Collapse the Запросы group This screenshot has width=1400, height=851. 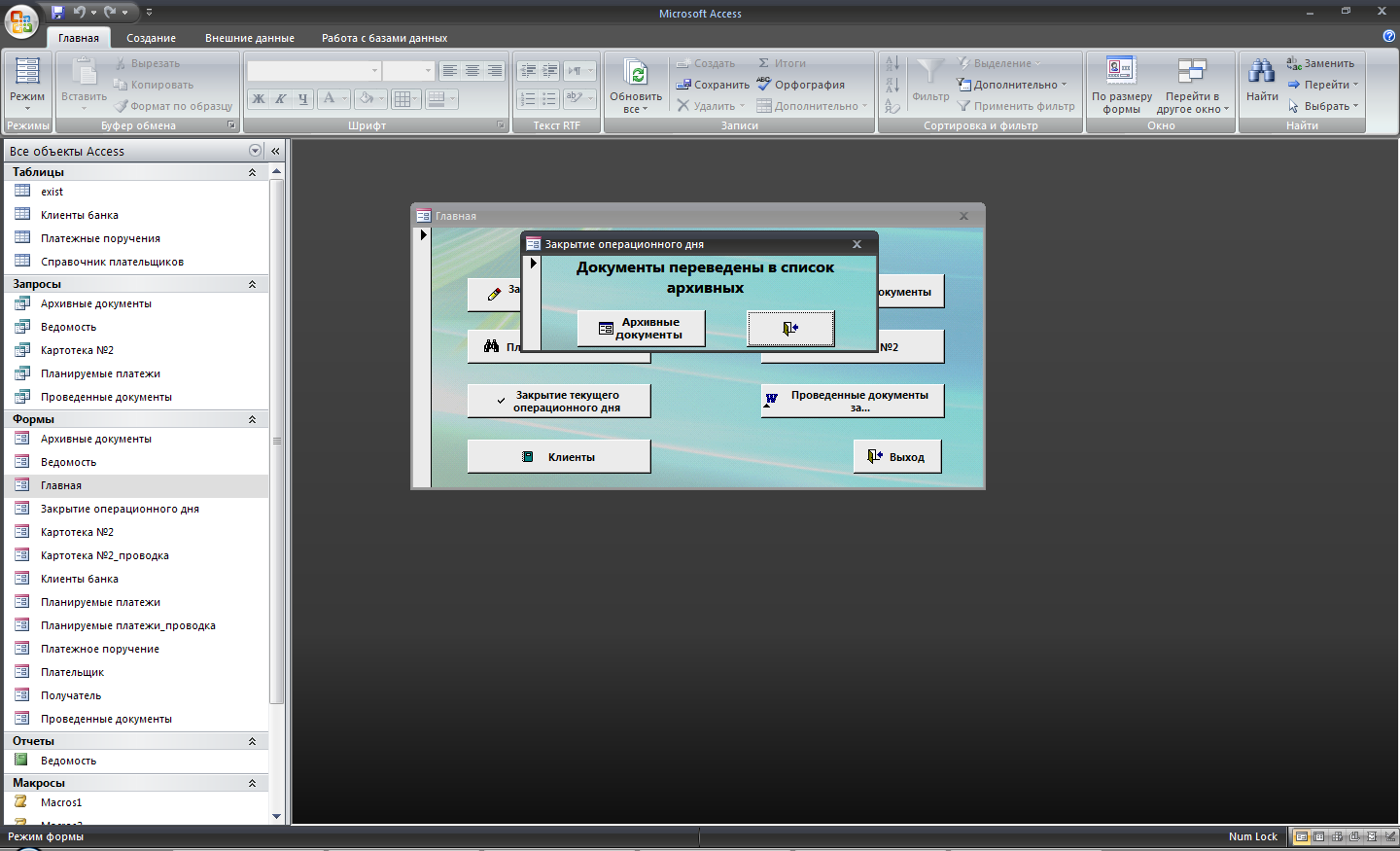coord(252,284)
